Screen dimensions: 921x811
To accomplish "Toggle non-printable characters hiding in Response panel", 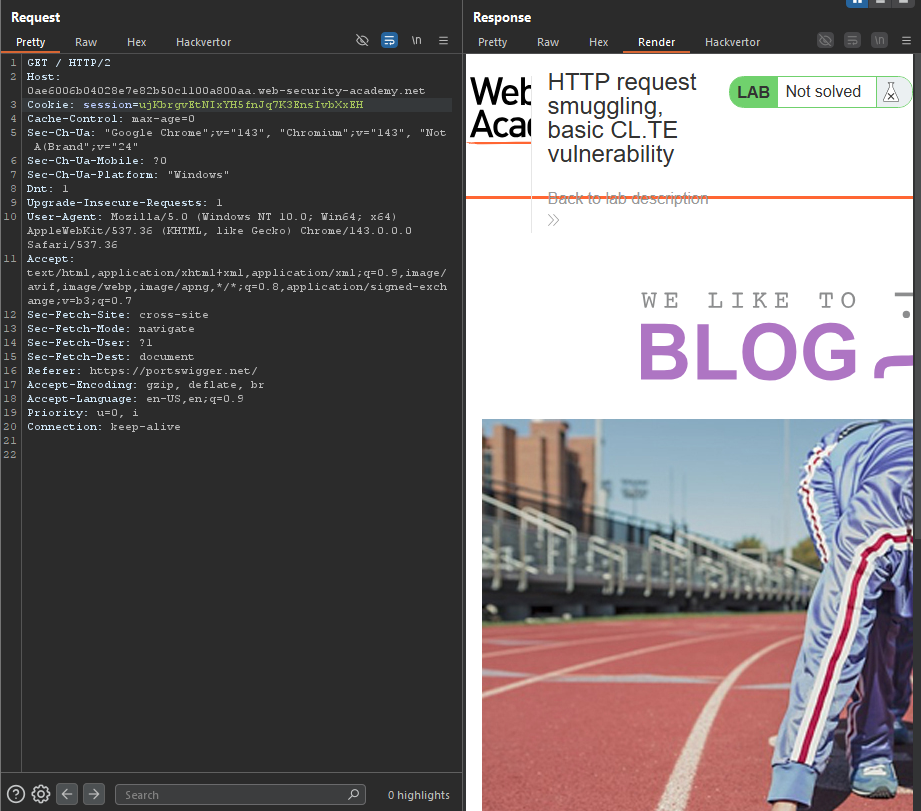I will (825, 41).
